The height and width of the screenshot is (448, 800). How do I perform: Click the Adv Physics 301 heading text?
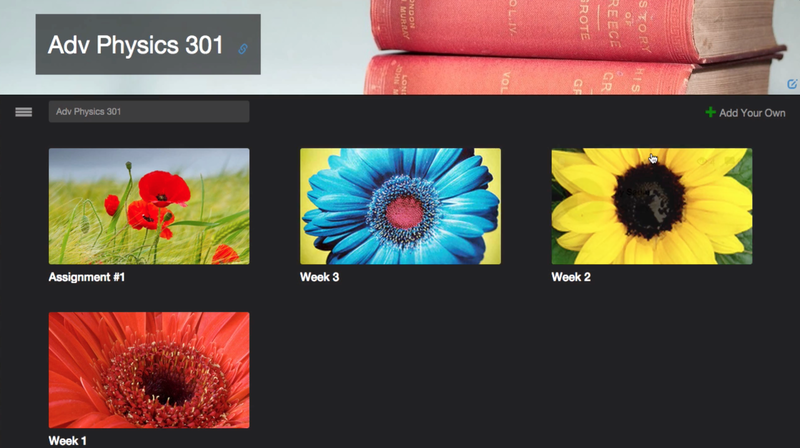pyautogui.click(x=136, y=45)
